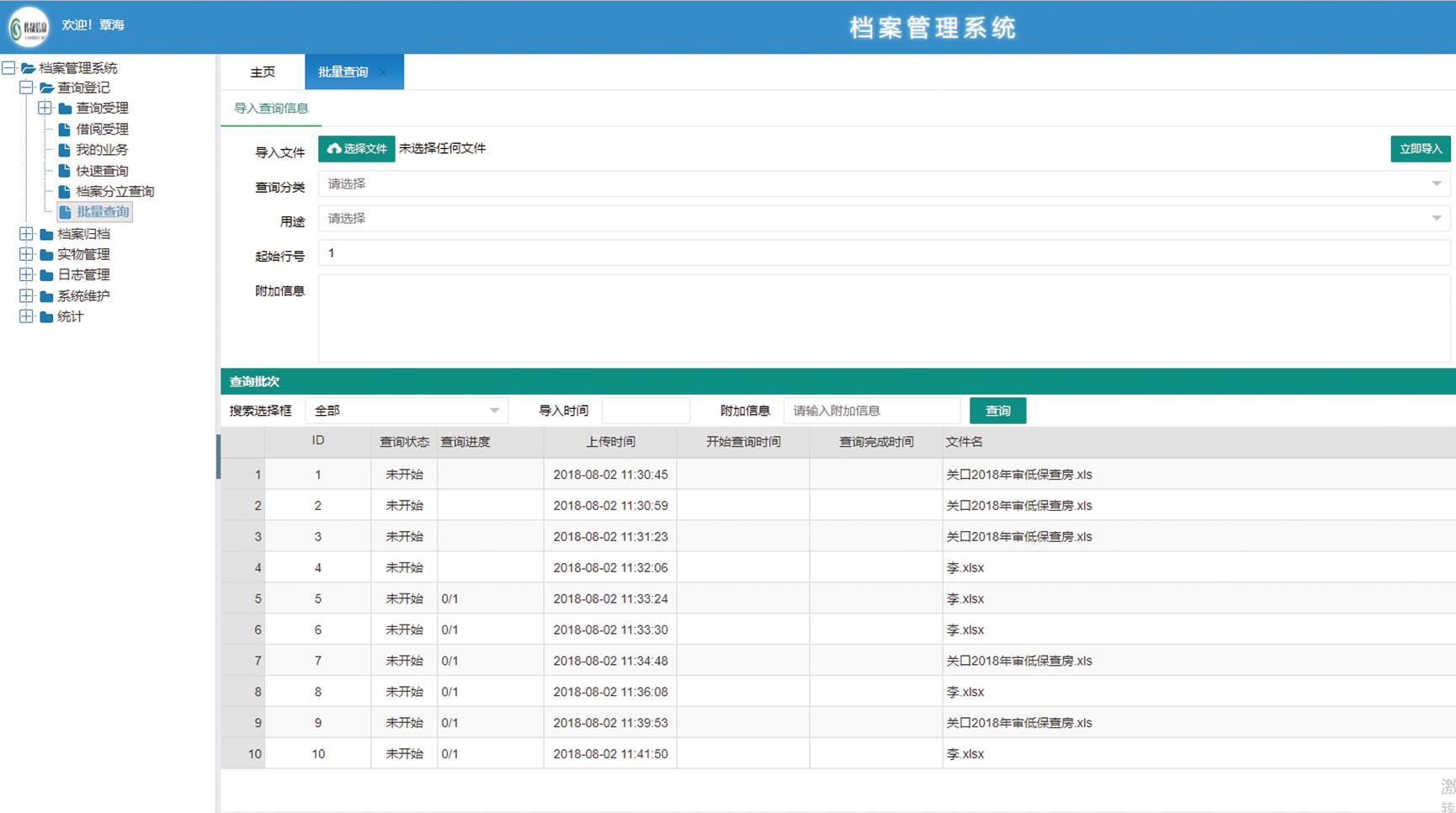The width and height of the screenshot is (1456, 813).
Task: Expand the 实物管理 tree node
Action: 26,254
